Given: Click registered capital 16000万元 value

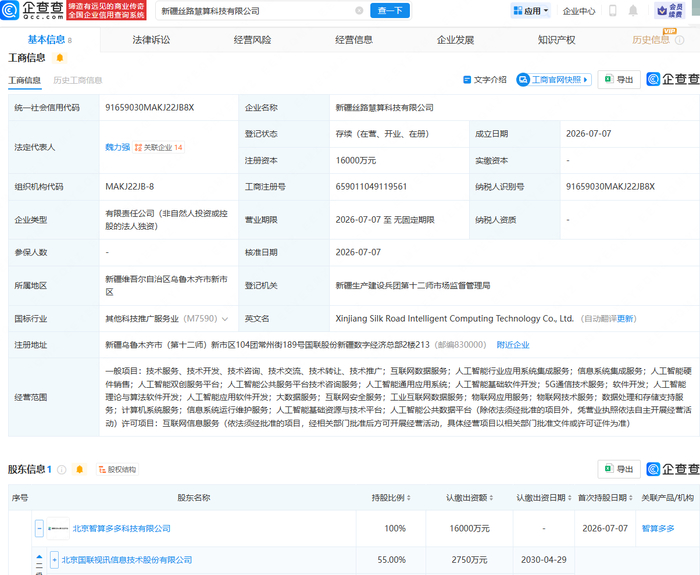Looking at the screenshot, I should coord(356,161).
